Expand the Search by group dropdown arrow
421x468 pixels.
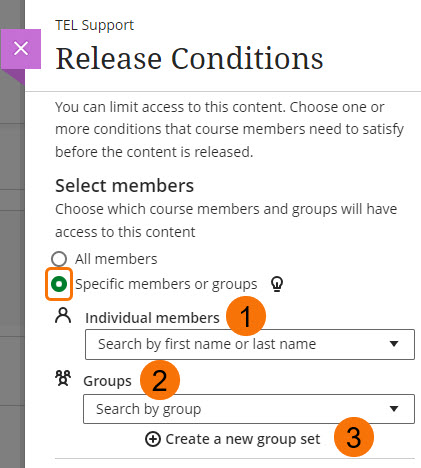394,409
